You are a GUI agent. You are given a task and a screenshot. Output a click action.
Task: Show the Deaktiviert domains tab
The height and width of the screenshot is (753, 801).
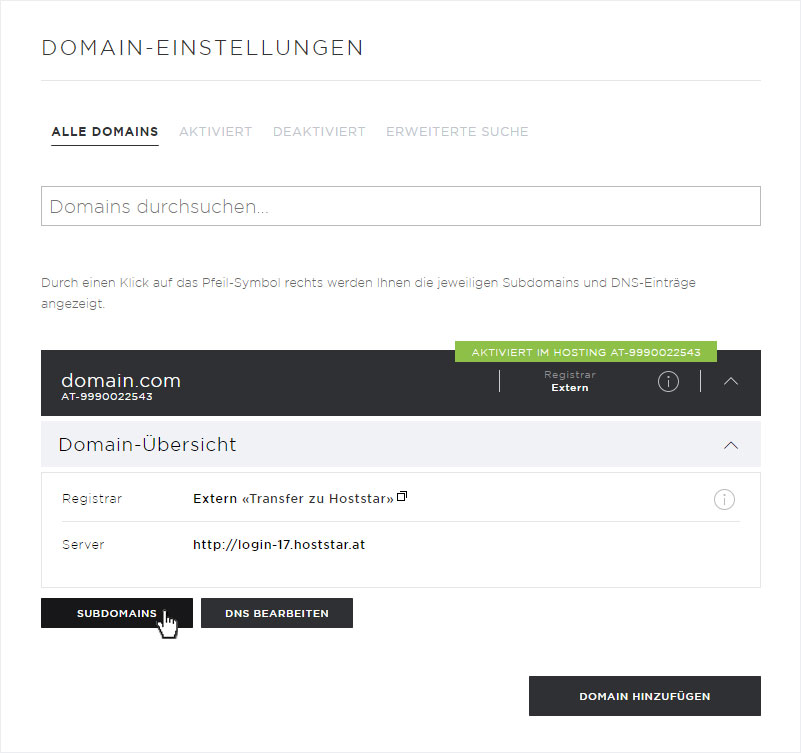click(319, 132)
